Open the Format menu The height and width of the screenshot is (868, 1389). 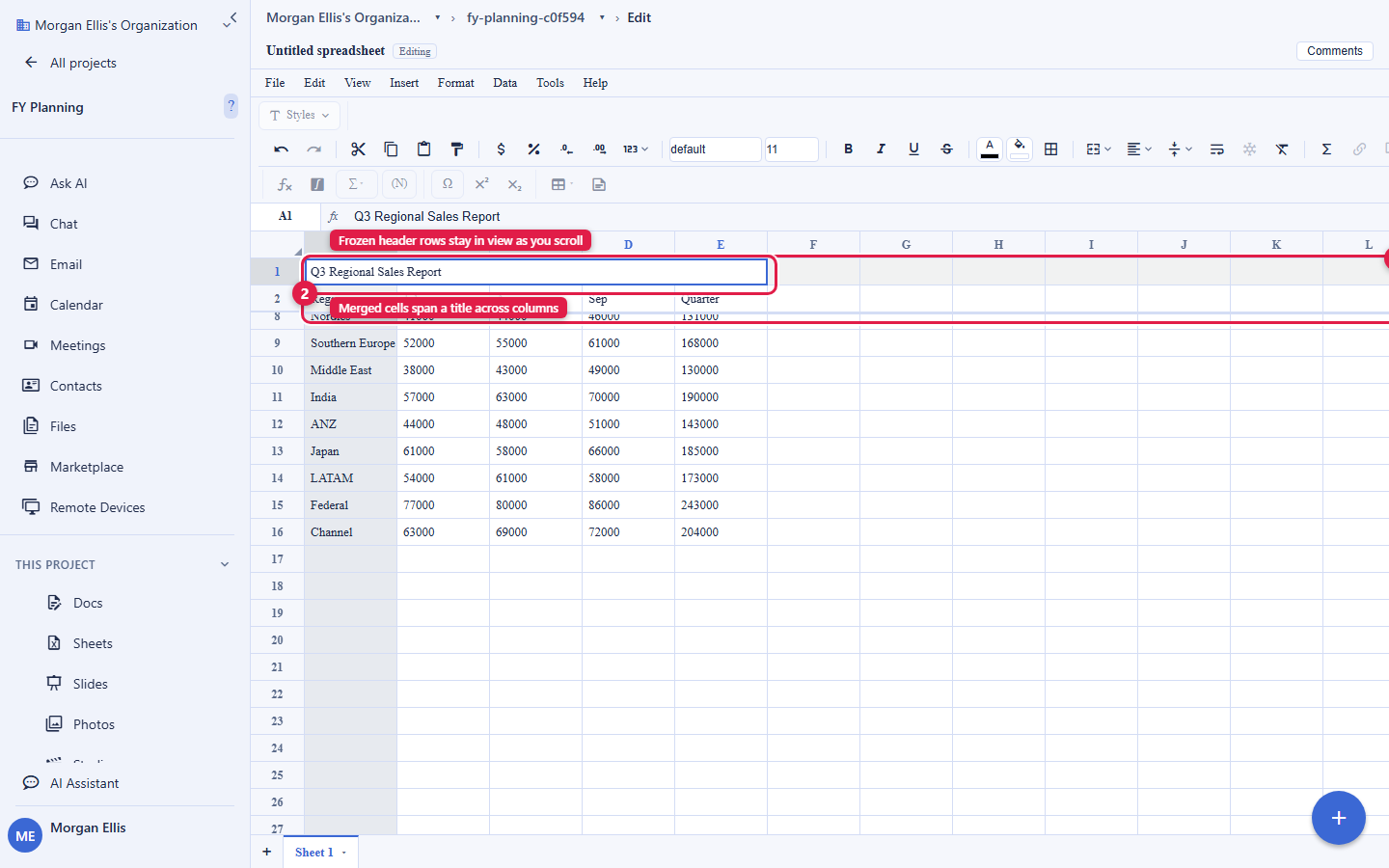point(455,83)
